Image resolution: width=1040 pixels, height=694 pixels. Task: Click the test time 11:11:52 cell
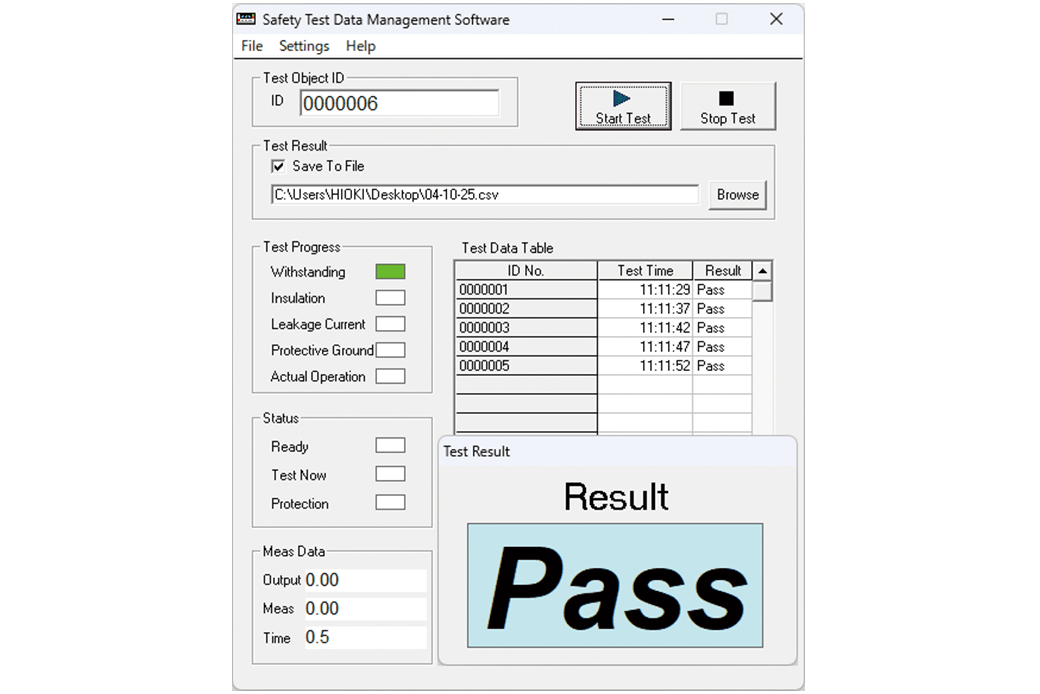(x=645, y=366)
